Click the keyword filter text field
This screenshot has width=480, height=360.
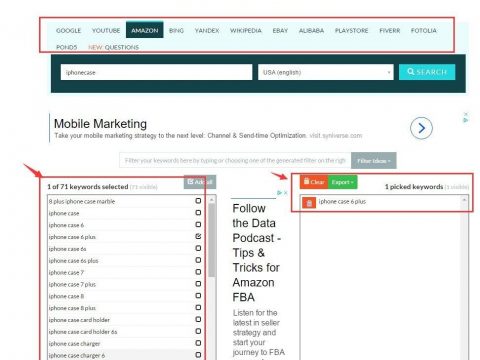pyautogui.click(x=235, y=160)
